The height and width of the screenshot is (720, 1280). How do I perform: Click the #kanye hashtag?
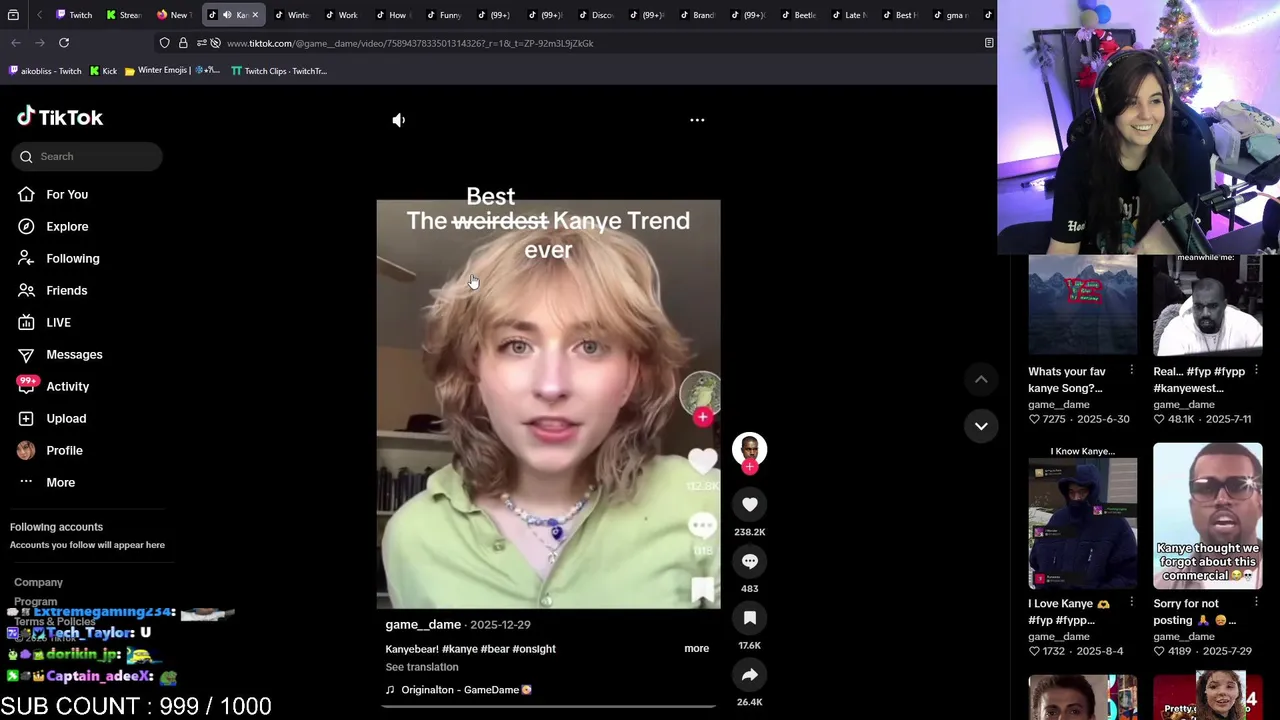point(459,649)
